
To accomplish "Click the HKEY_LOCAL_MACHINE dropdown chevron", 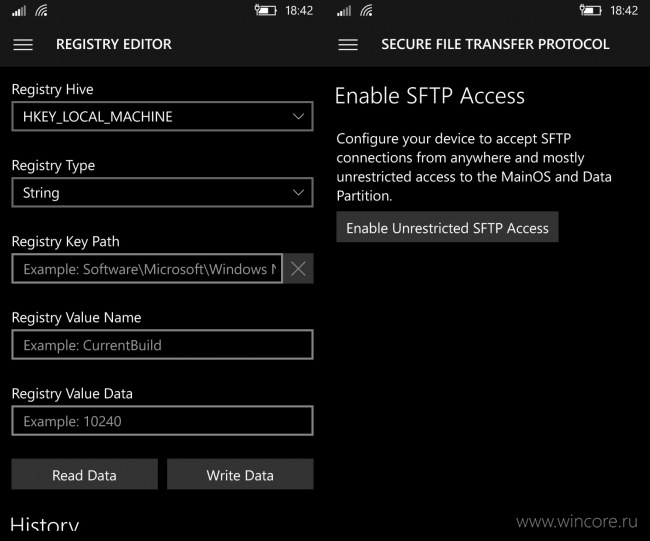I will coord(298,116).
